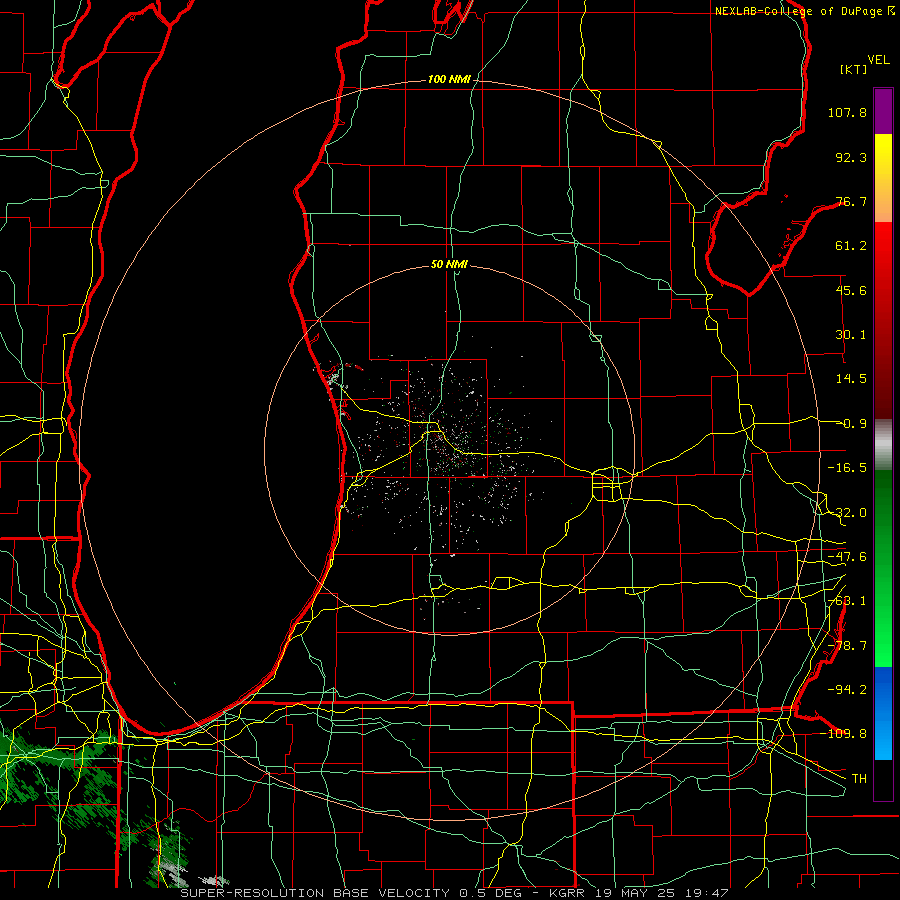
Task: Click the -63.1 velocity scale value
Action: click(847, 601)
